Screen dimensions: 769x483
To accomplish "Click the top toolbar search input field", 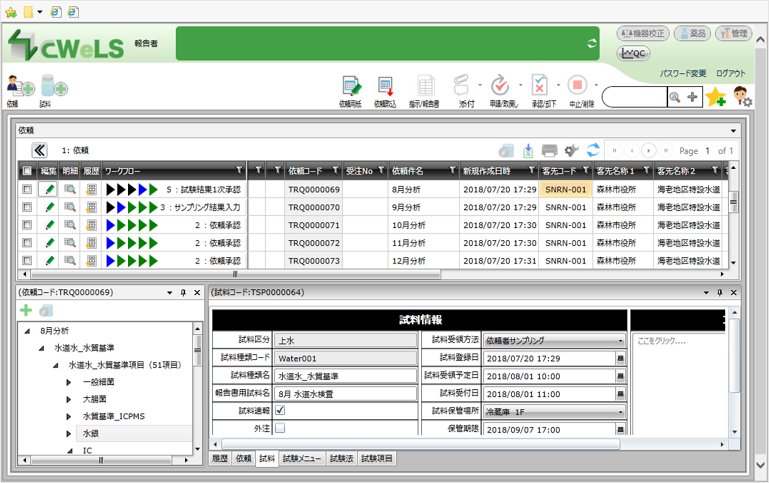I will pyautogui.click(x=635, y=97).
